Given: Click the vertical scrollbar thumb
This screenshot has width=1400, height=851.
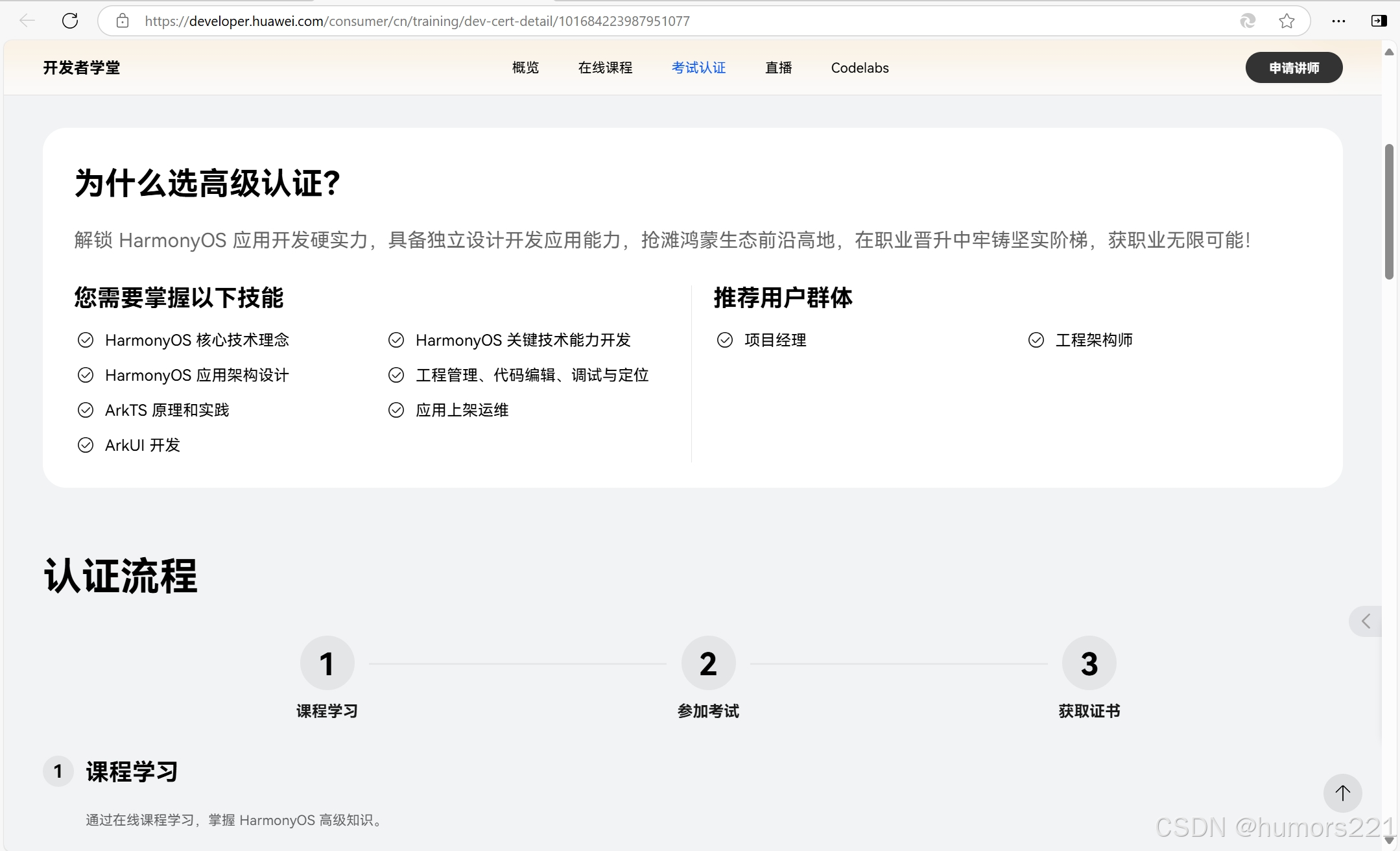Looking at the screenshot, I should pos(1389,211).
